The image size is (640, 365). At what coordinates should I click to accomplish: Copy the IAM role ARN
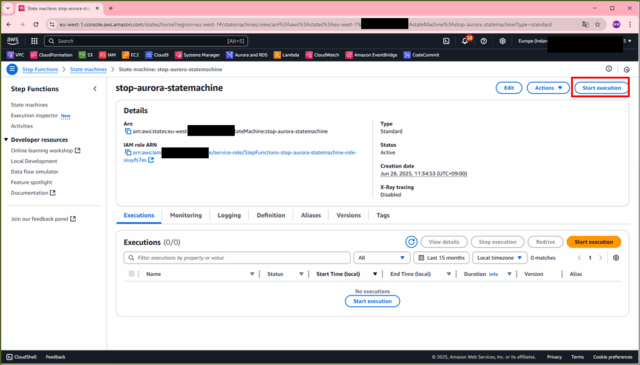128,153
